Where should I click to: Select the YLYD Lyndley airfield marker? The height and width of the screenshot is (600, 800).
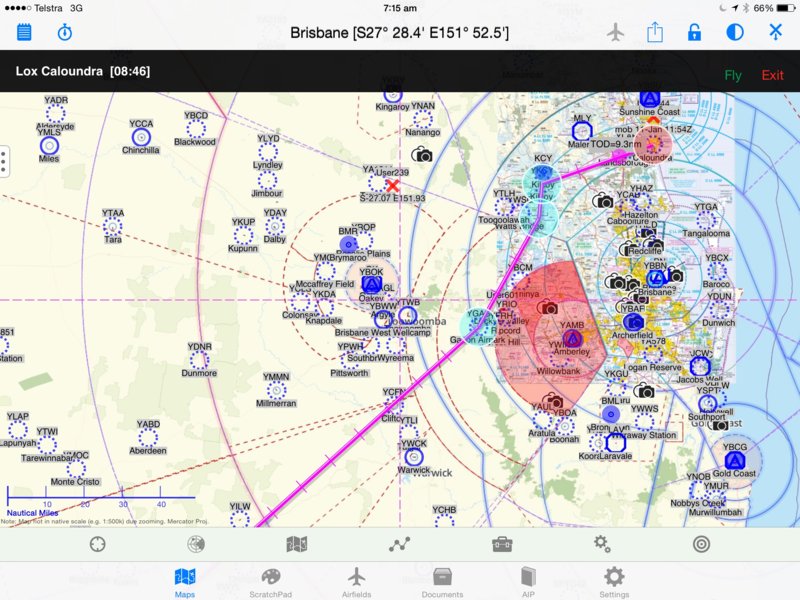pos(268,152)
